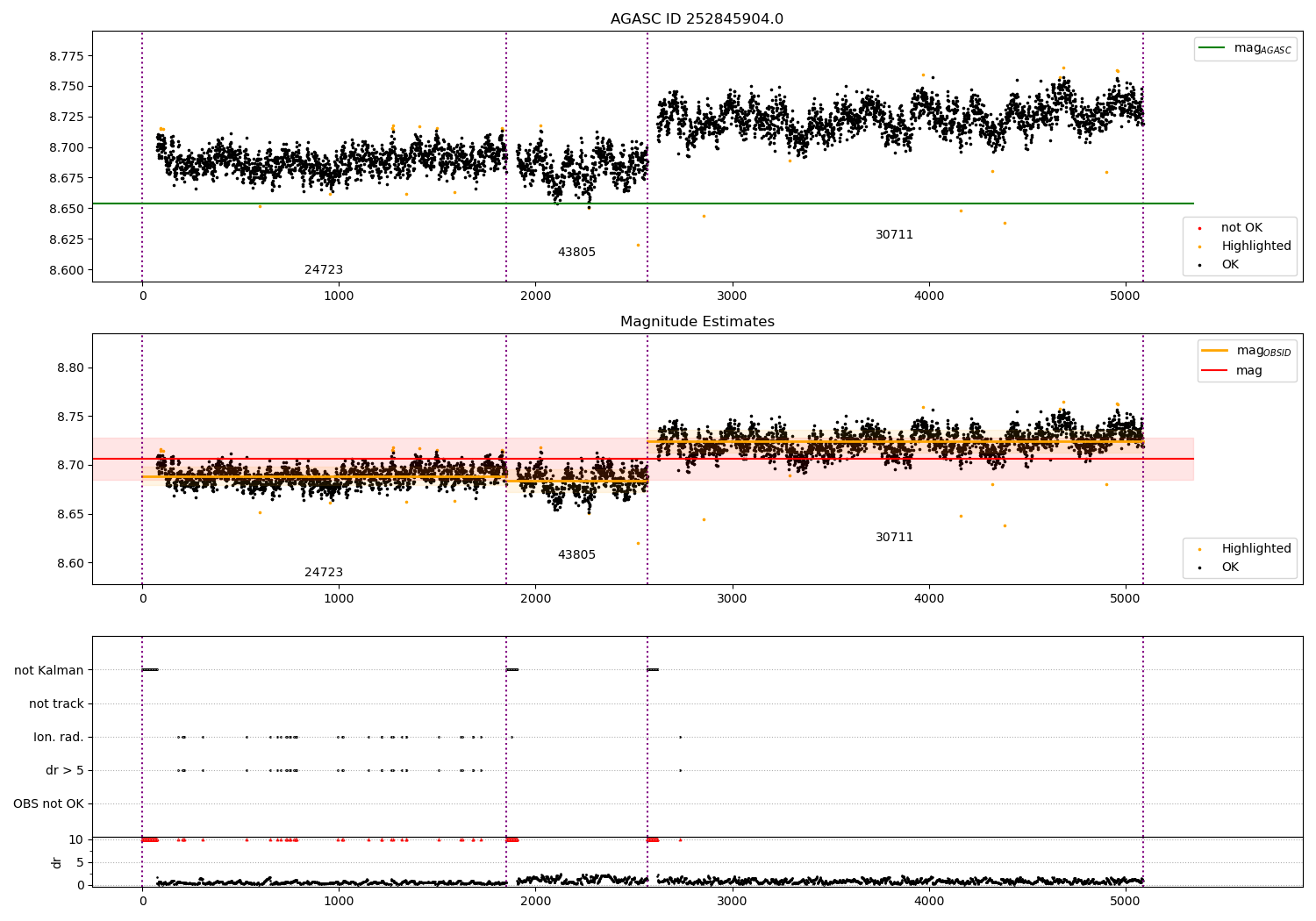Click the OBSID label 30711 in the Magnitude Estimates plot

(x=894, y=538)
